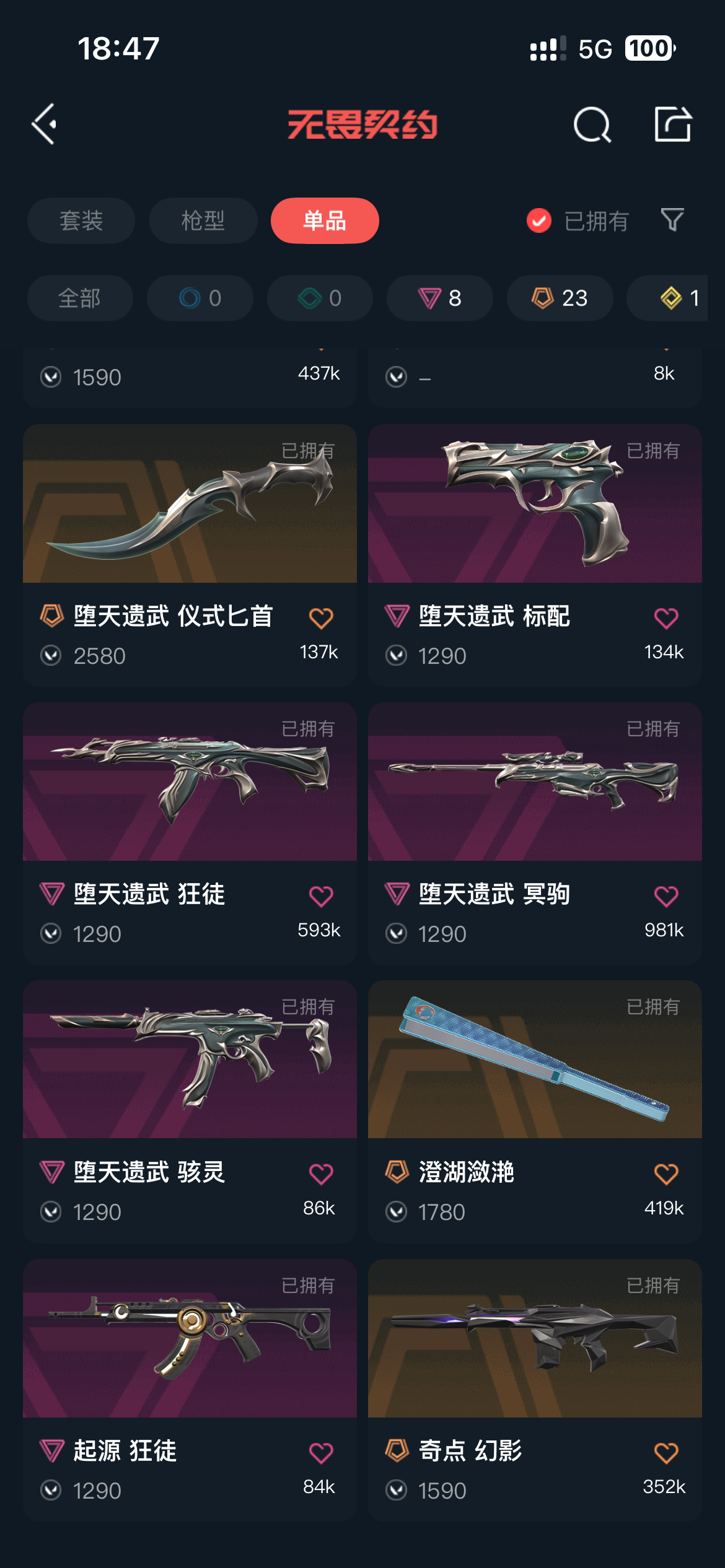Image resolution: width=725 pixels, height=1568 pixels.
Task: Favorite 澄湖潋滟 using heart icon
Action: (x=666, y=1174)
